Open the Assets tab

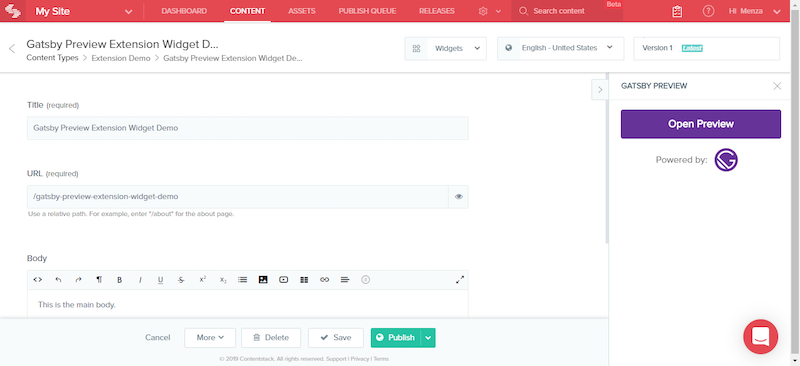click(x=302, y=11)
